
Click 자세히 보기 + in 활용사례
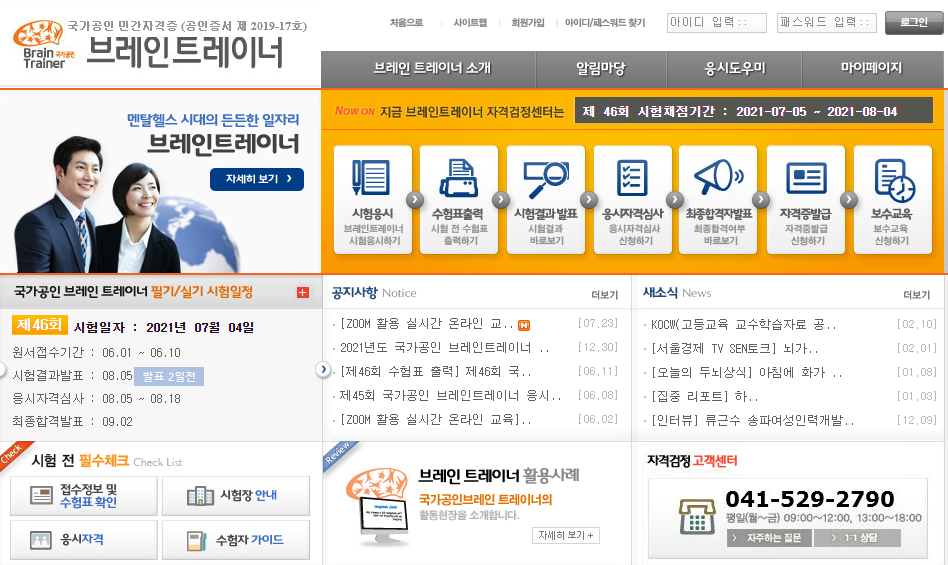point(566,535)
